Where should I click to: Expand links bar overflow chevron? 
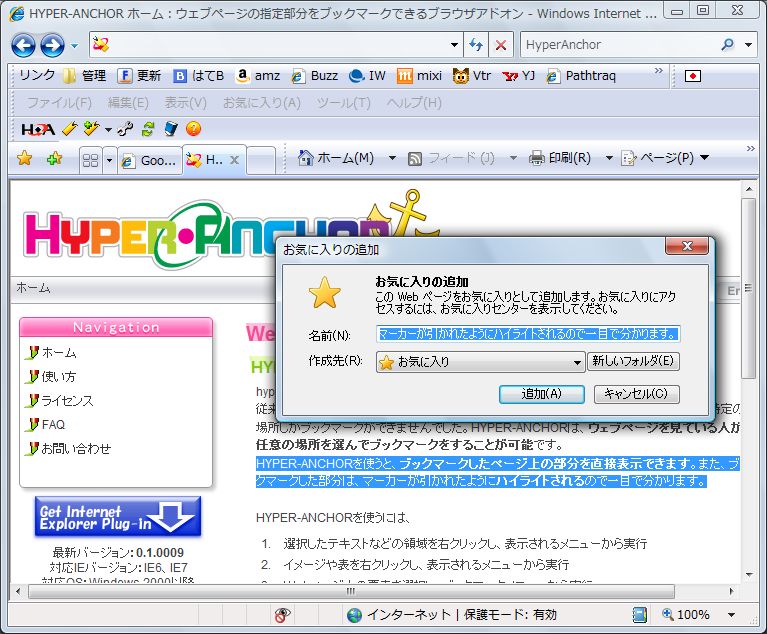point(659,71)
